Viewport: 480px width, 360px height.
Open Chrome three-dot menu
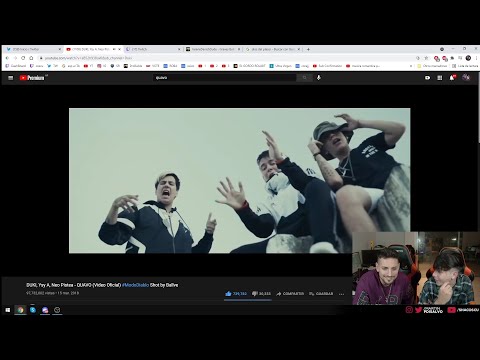pos(476,58)
